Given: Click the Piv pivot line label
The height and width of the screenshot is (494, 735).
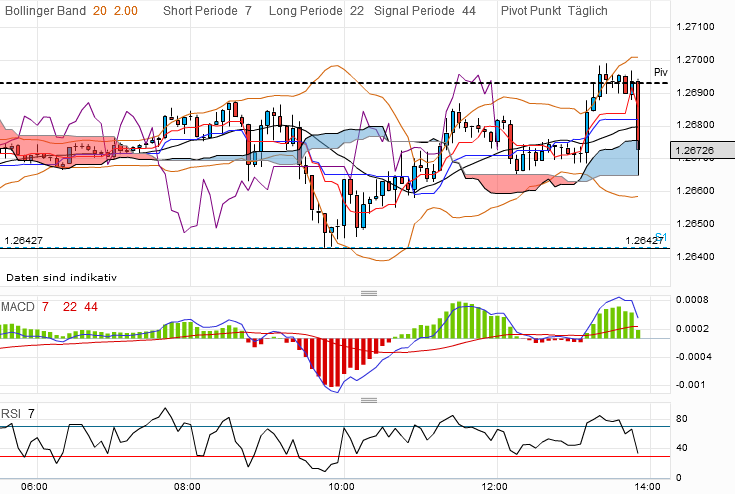Looking at the screenshot, I should pos(661,72).
